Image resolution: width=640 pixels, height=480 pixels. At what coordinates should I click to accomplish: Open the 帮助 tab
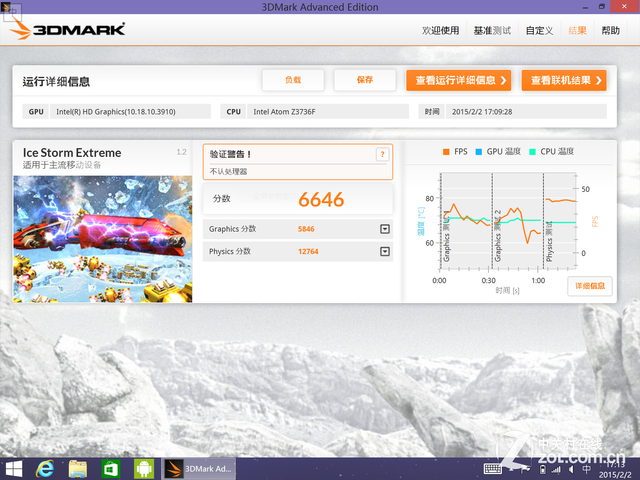(x=611, y=31)
